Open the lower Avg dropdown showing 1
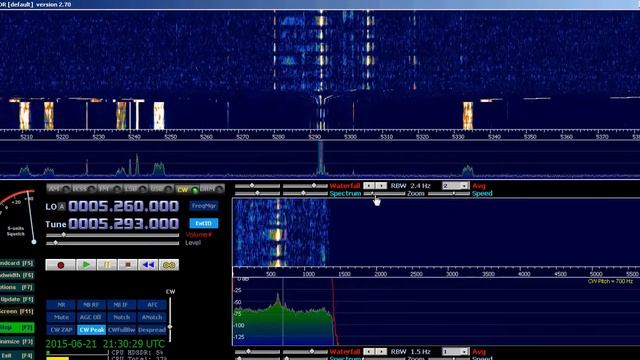Screen dimensions: 640x360 click(456, 351)
